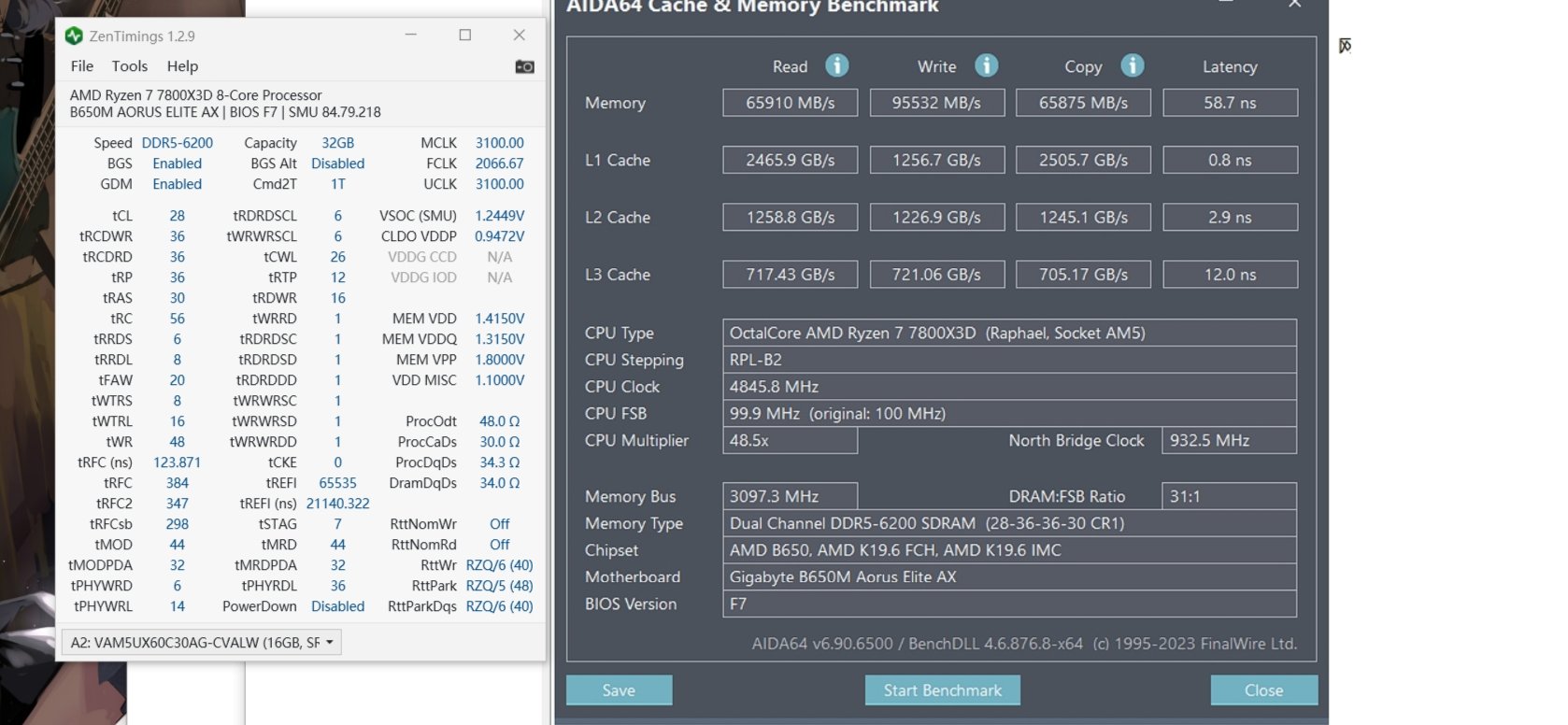Click the FCLK 2066.67 value
The image size is (1568, 725).
(x=500, y=163)
